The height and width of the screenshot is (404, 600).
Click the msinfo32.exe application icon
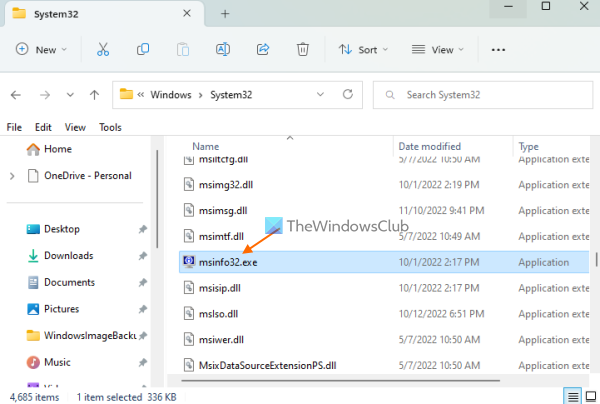(x=189, y=262)
